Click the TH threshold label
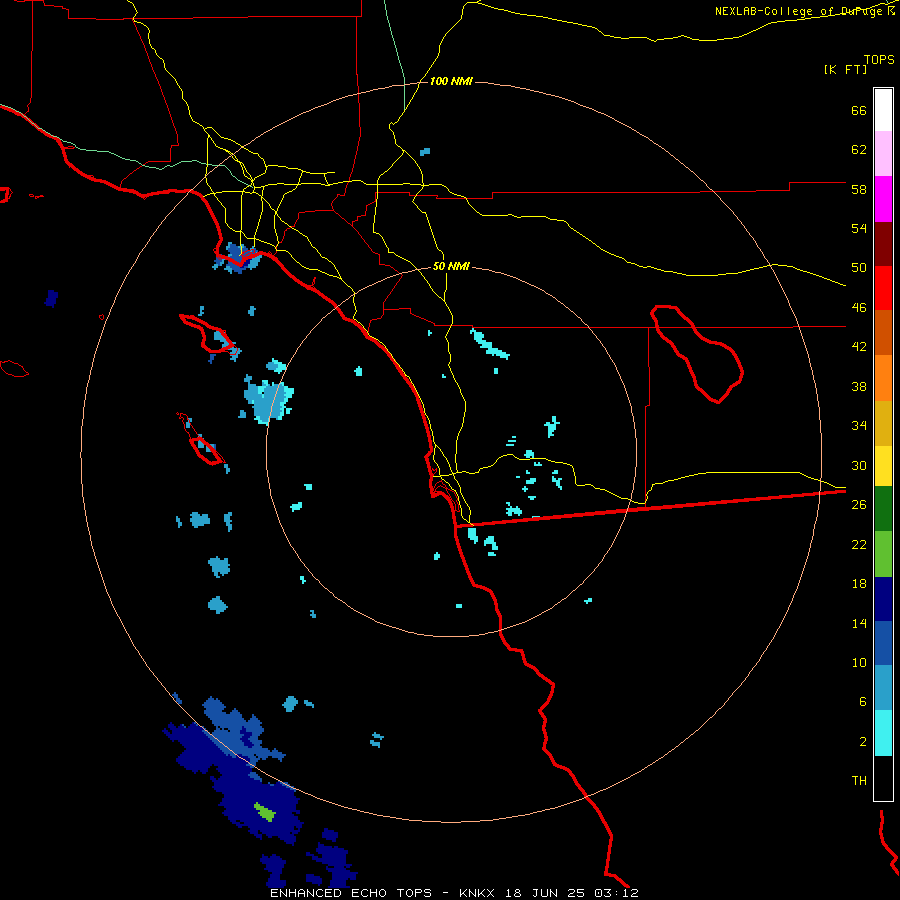Image resolution: width=900 pixels, height=900 pixels. click(x=859, y=781)
